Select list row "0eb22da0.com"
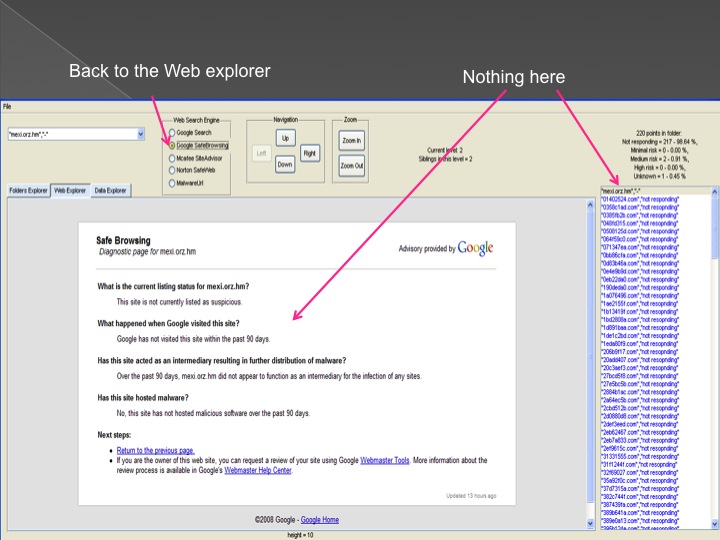This screenshot has height=540, width=720. tap(656, 279)
